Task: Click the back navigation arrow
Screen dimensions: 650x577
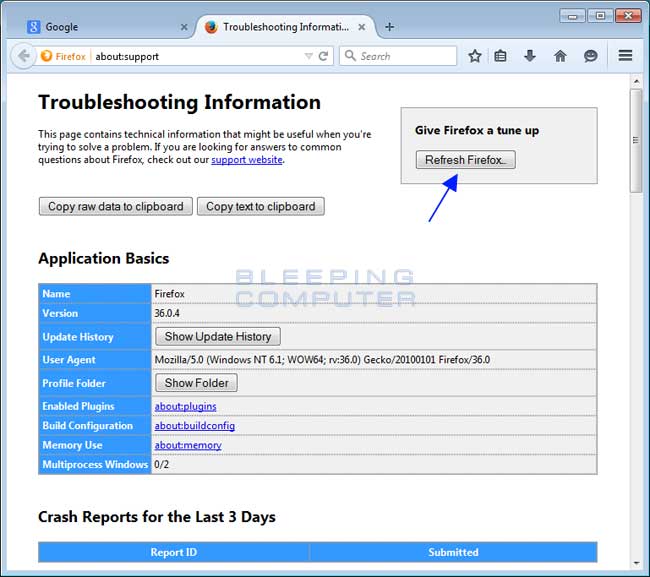Action: (23, 56)
